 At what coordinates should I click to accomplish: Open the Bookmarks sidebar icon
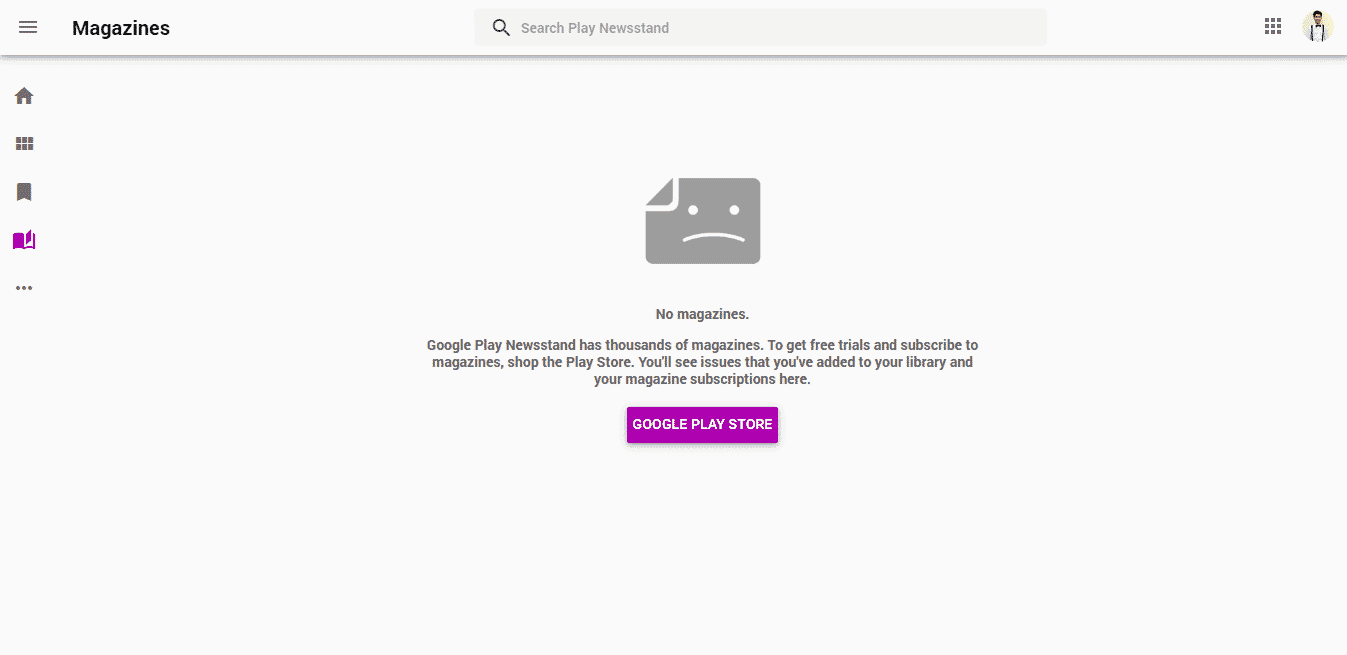click(24, 192)
